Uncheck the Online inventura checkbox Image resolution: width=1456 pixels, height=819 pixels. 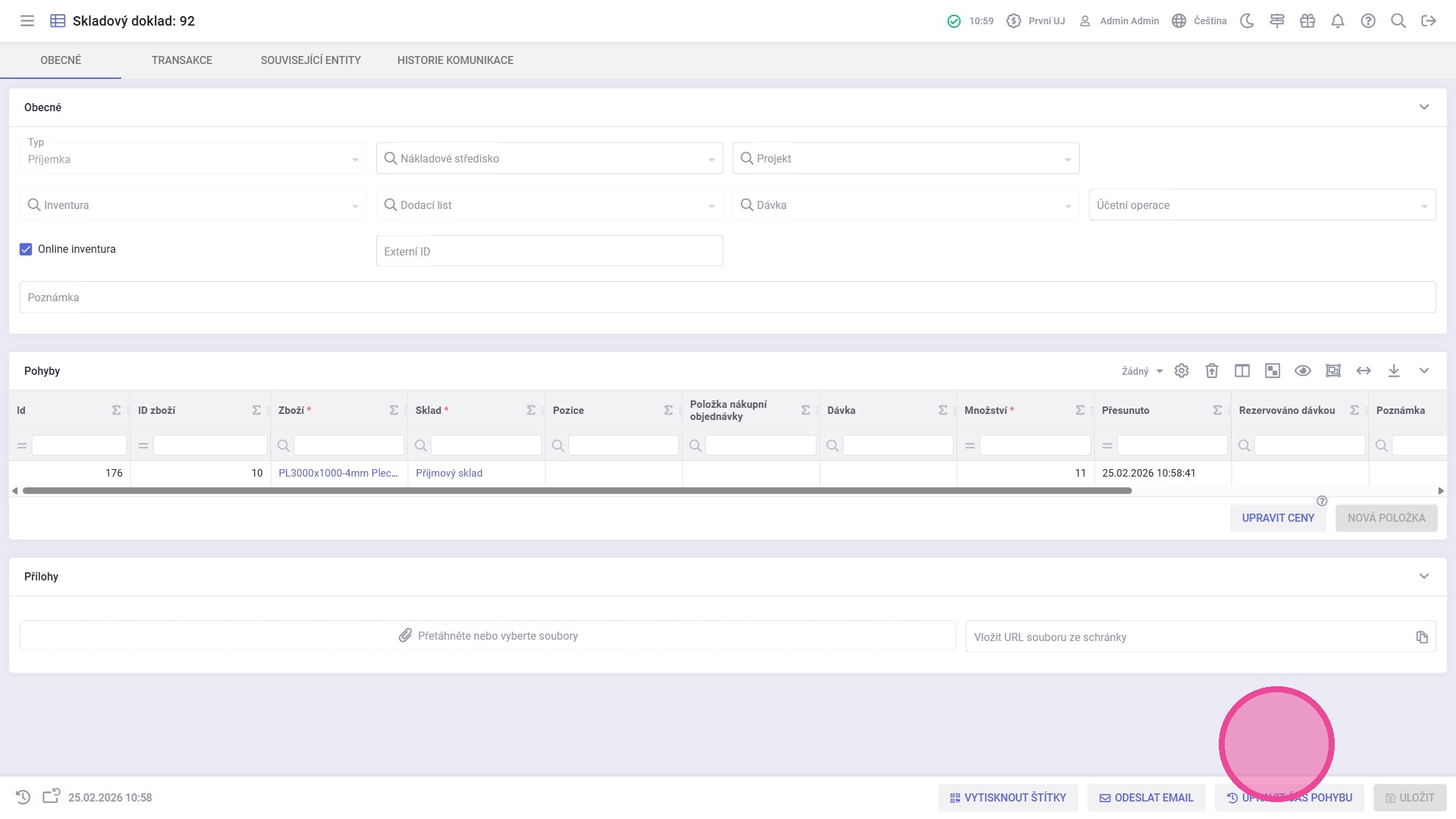click(x=26, y=249)
